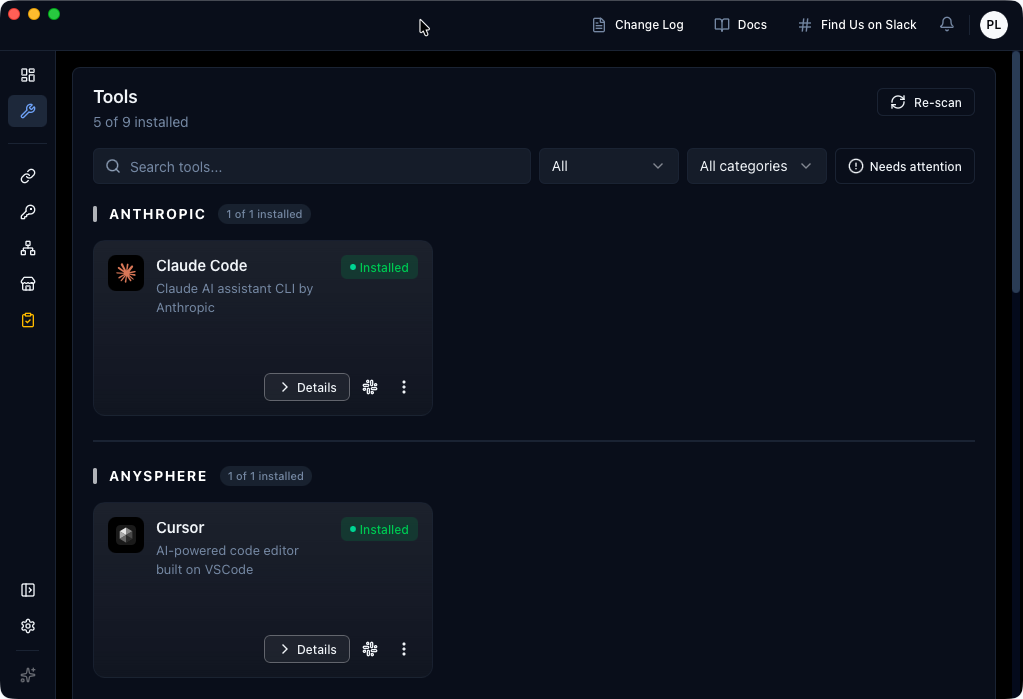Image resolution: width=1023 pixels, height=699 pixels.
Task: Click the Installed badge on Claude Code
Action: coord(379,268)
